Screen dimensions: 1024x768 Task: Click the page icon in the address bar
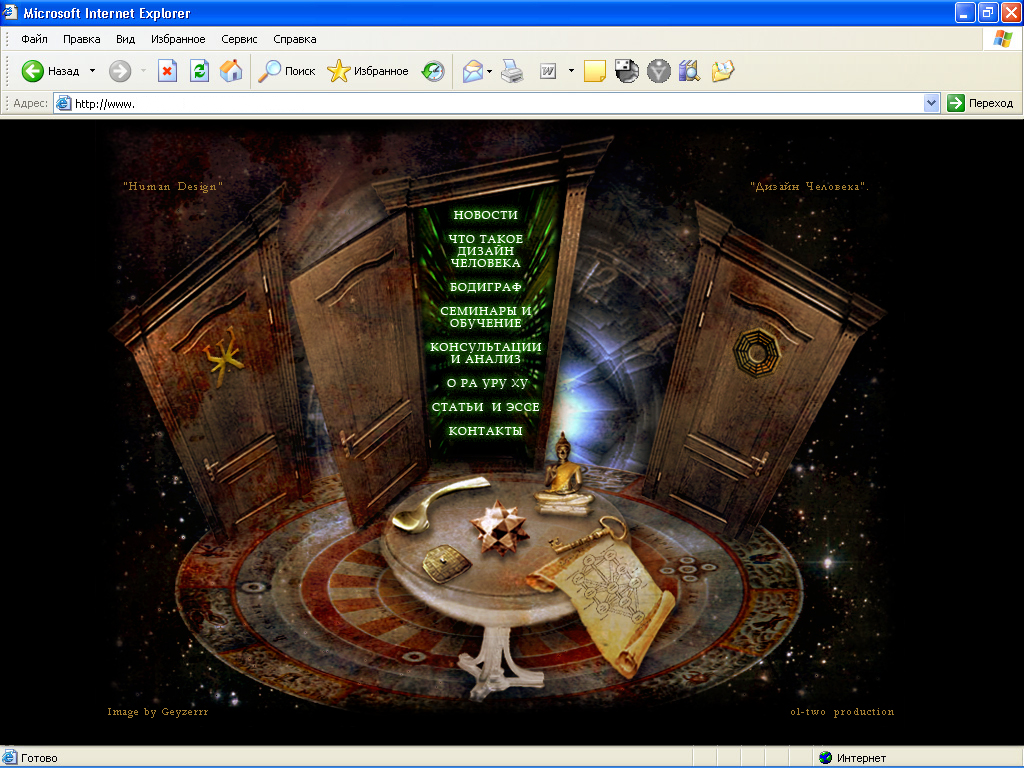[x=63, y=103]
